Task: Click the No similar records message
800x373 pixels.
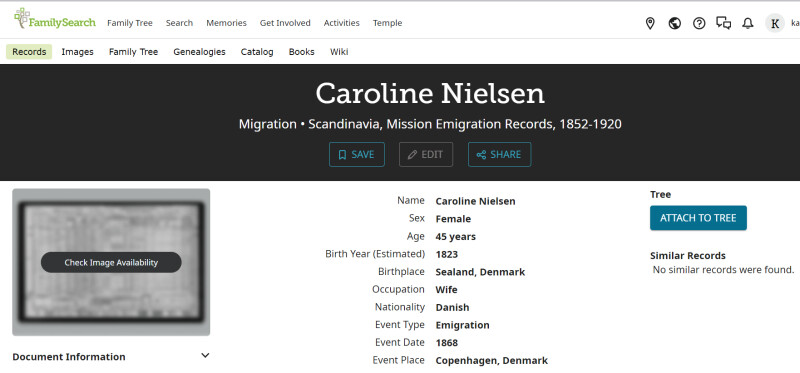Action: pyautogui.click(x=723, y=270)
